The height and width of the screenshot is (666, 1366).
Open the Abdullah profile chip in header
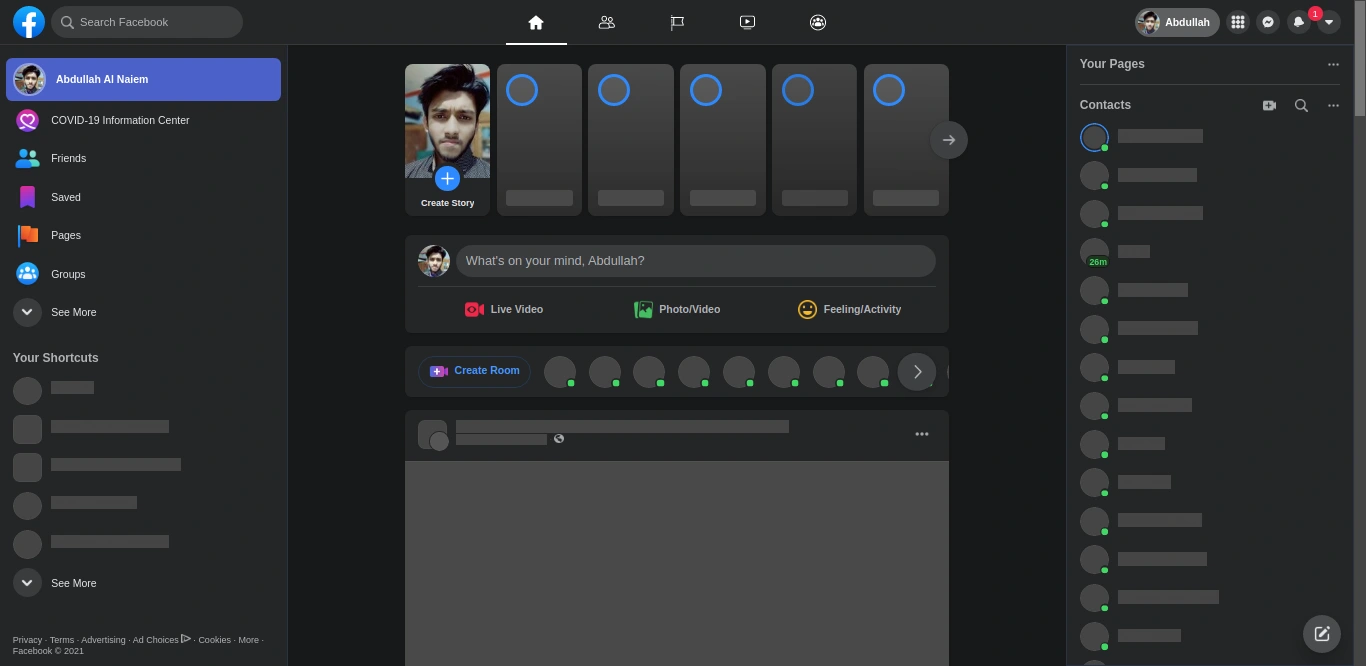(x=1177, y=22)
